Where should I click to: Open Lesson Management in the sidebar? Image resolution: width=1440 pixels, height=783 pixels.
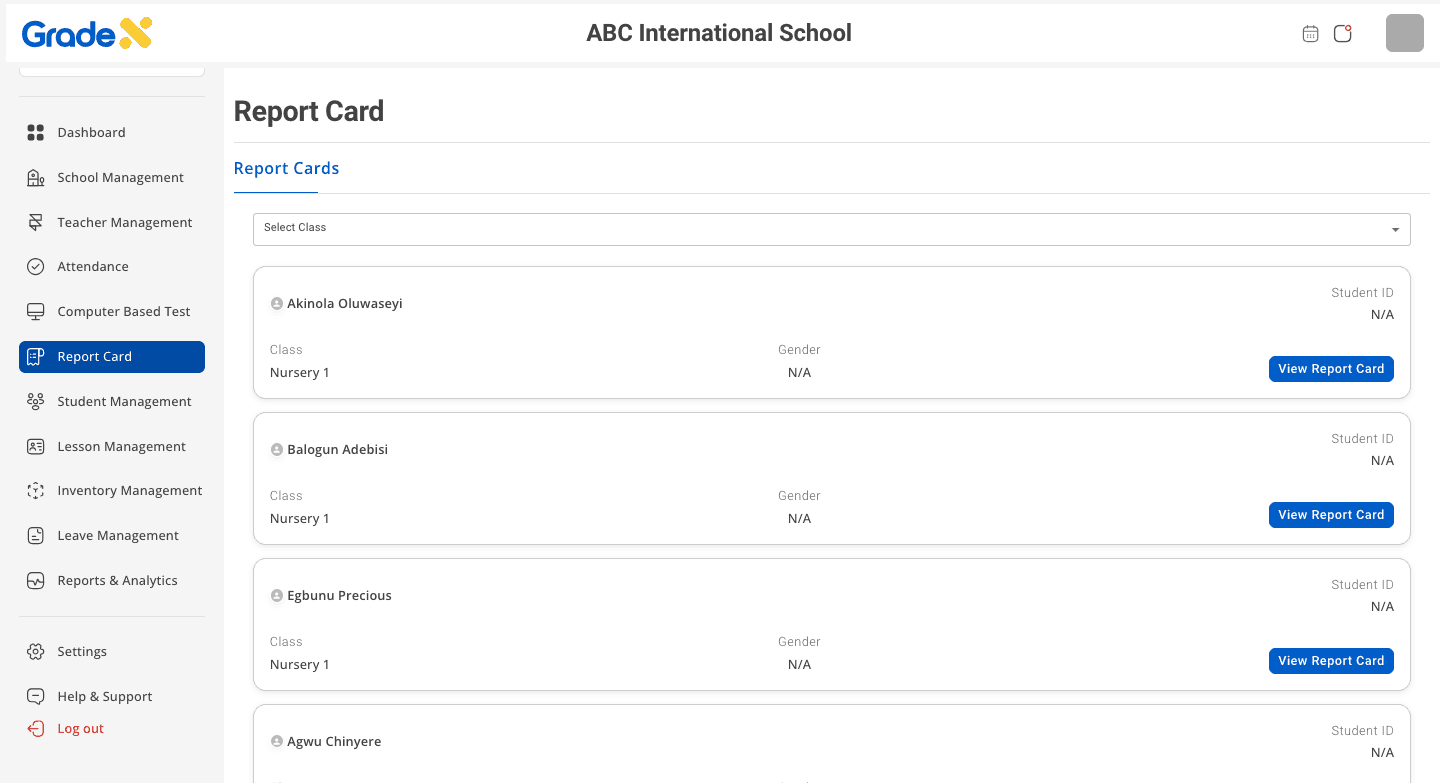pos(121,447)
